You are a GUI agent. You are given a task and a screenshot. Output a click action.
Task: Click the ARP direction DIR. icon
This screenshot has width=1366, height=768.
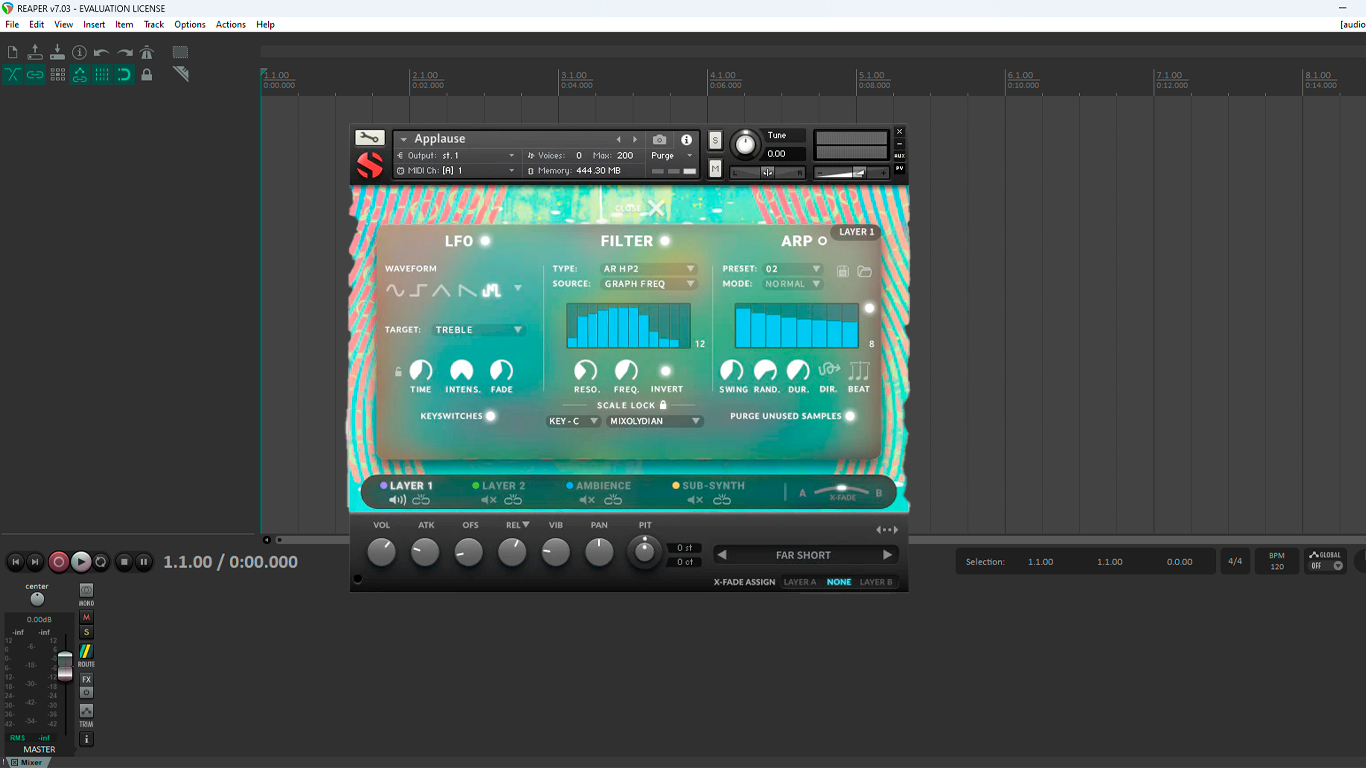tap(828, 369)
